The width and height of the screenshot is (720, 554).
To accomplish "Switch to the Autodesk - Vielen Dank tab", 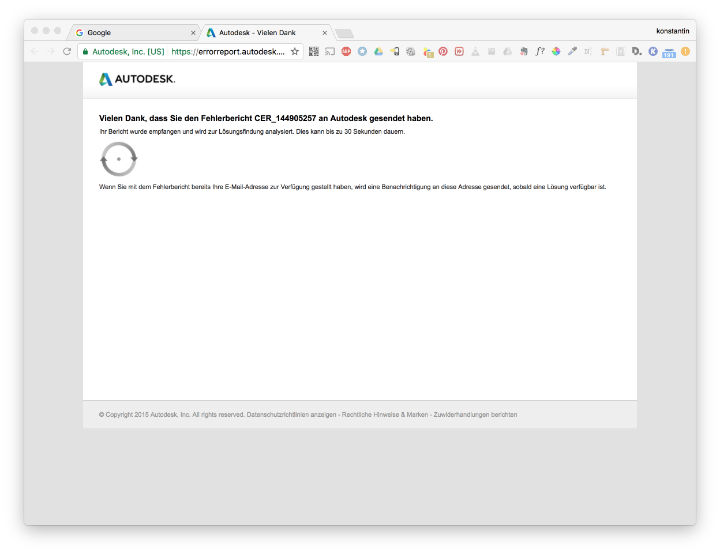I will (265, 33).
